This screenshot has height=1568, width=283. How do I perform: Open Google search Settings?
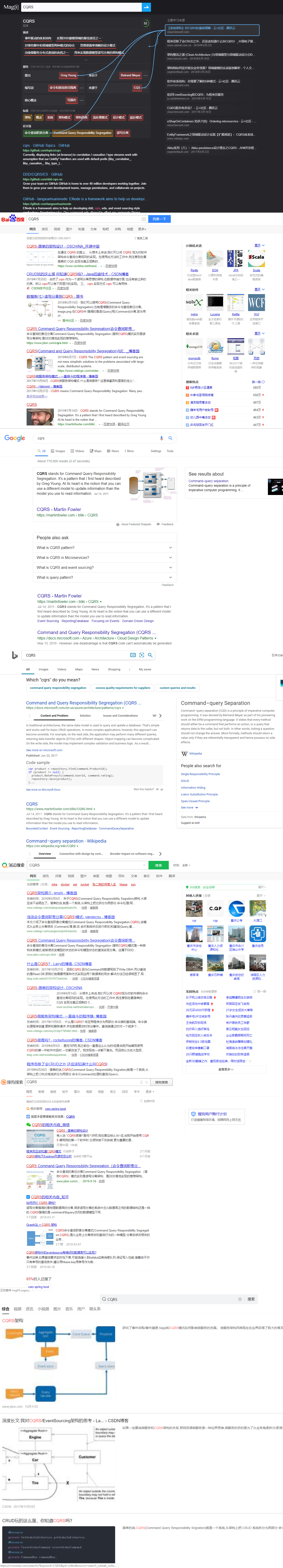point(156,451)
